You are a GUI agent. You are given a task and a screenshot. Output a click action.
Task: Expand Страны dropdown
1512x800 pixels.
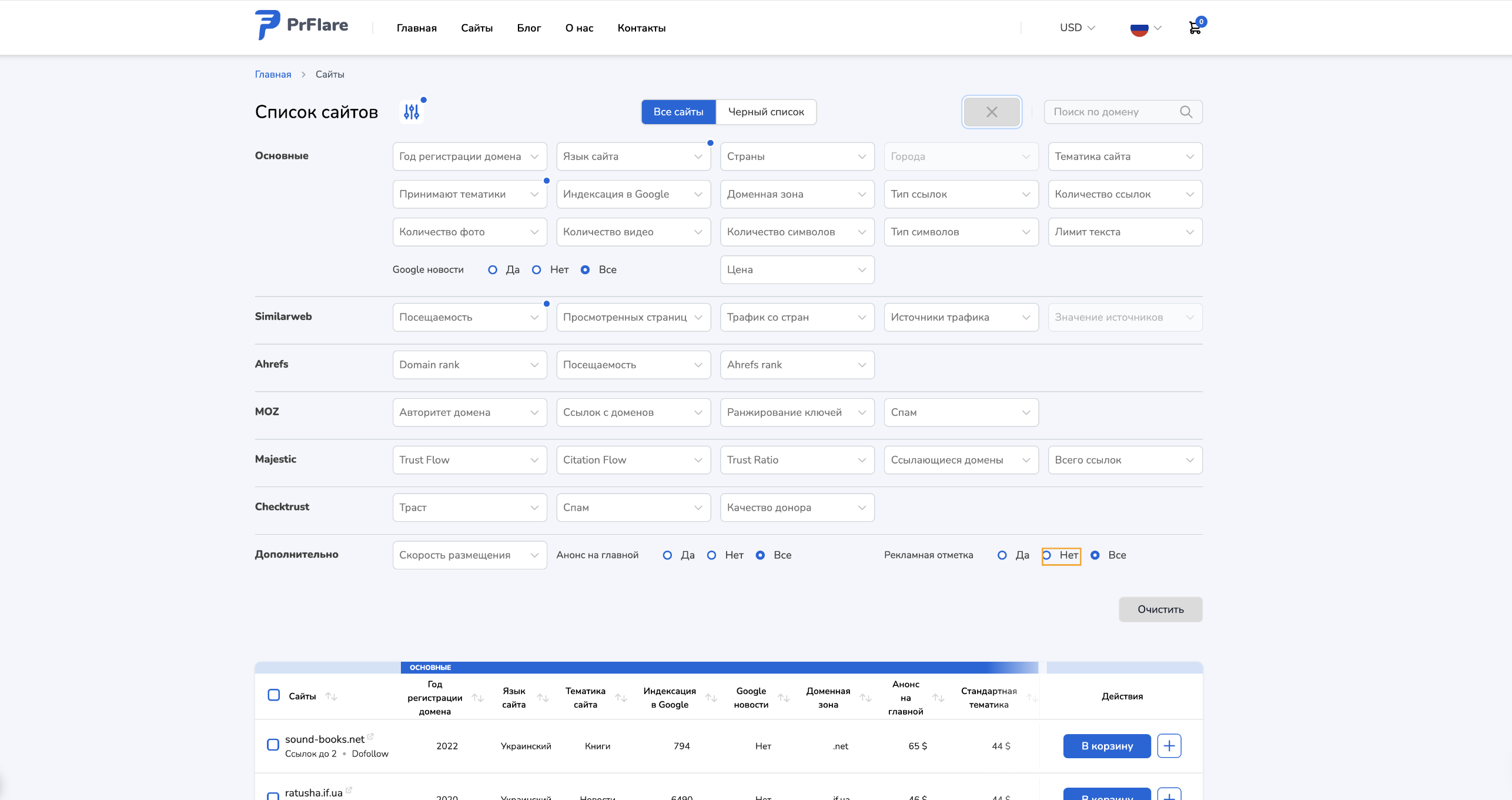(797, 156)
